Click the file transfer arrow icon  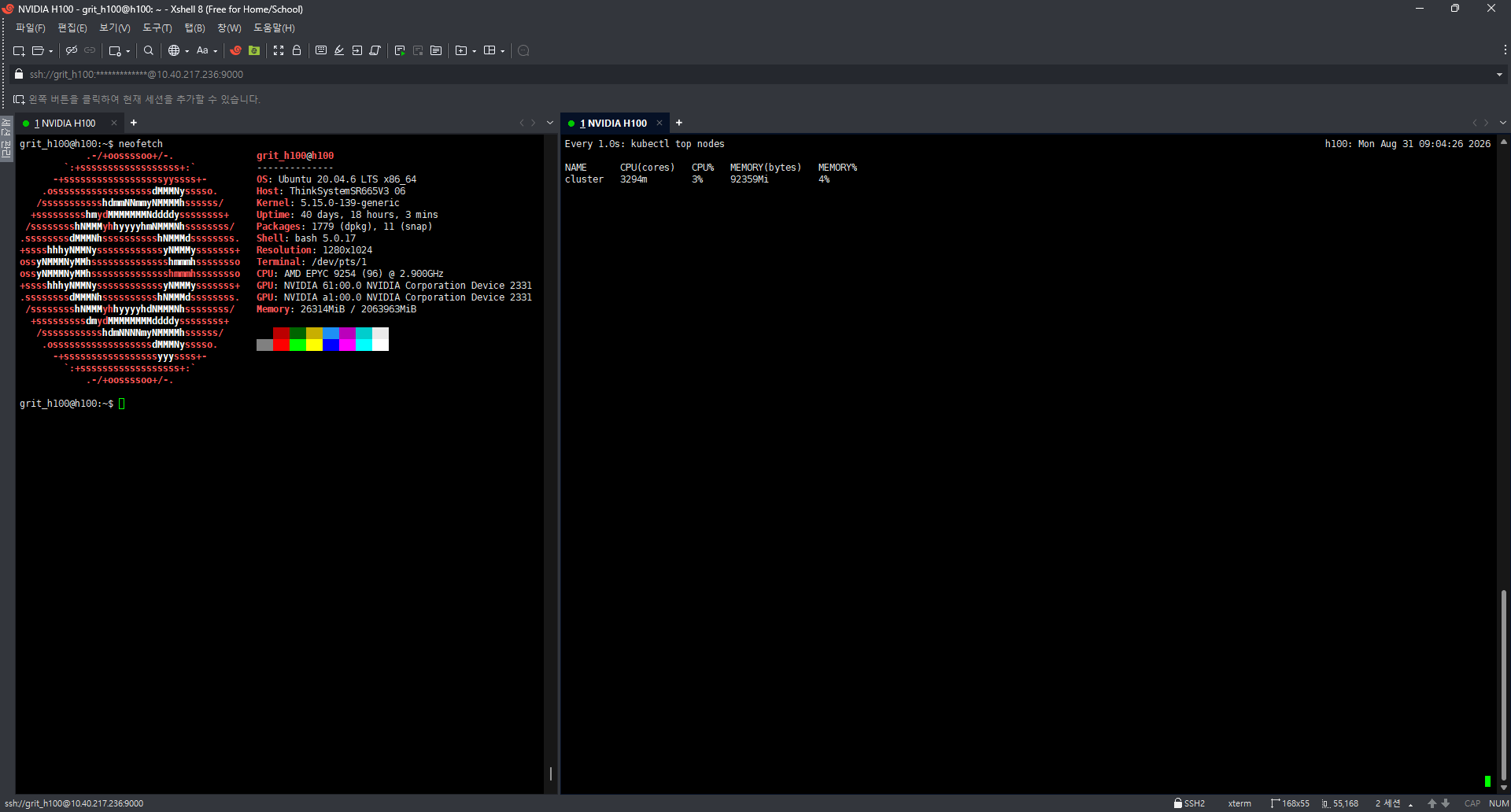point(357,50)
